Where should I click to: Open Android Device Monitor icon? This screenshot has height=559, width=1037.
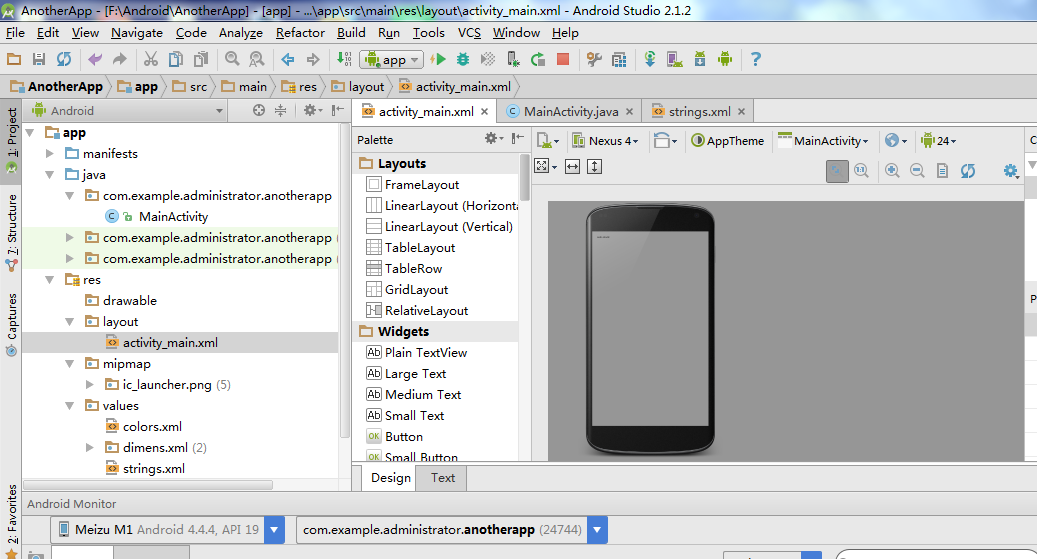pos(725,60)
